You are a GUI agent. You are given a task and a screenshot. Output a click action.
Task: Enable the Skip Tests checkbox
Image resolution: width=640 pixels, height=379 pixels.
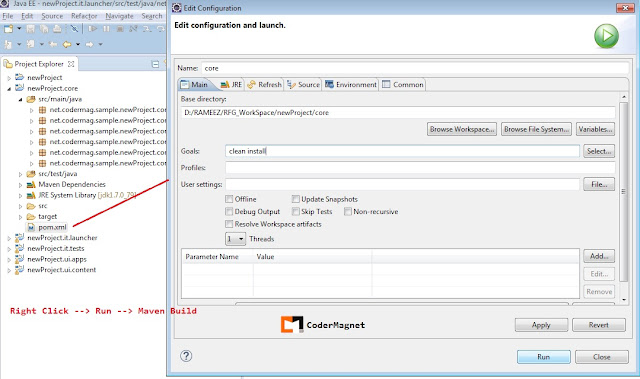[296, 211]
